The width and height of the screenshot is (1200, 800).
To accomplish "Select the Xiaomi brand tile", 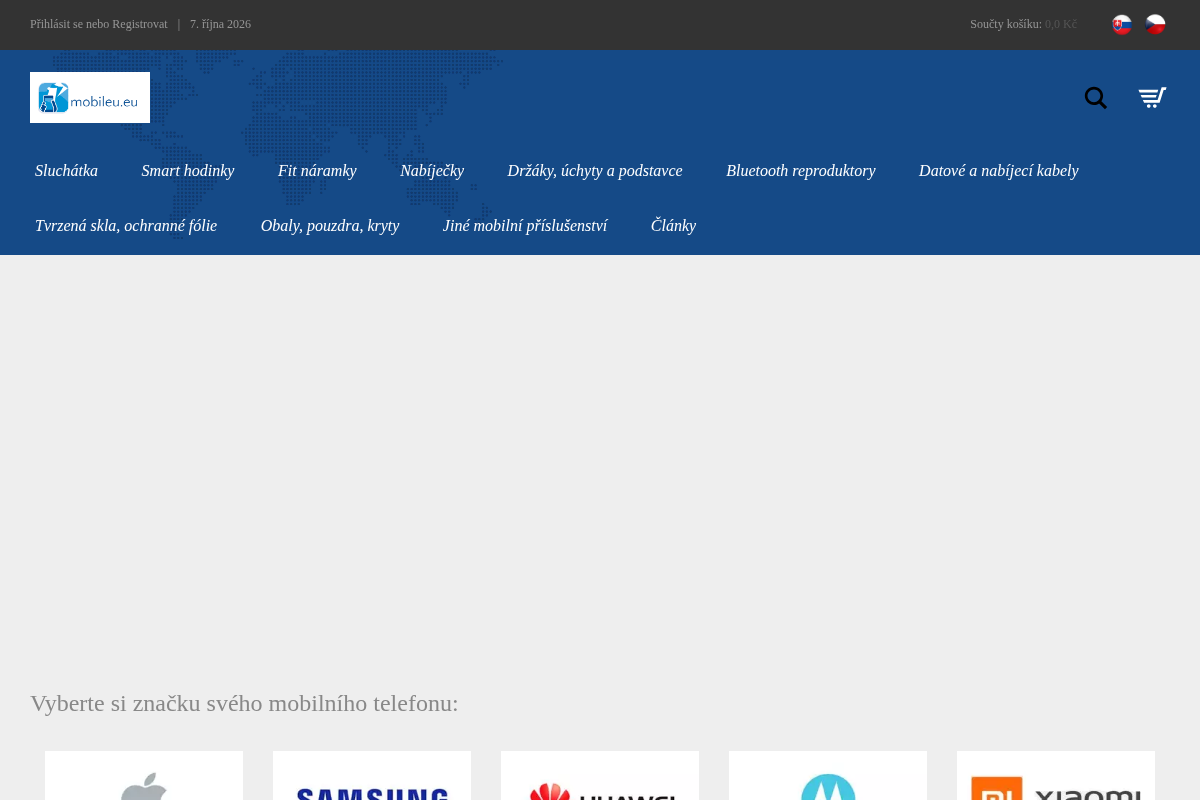I will coord(1056,776).
